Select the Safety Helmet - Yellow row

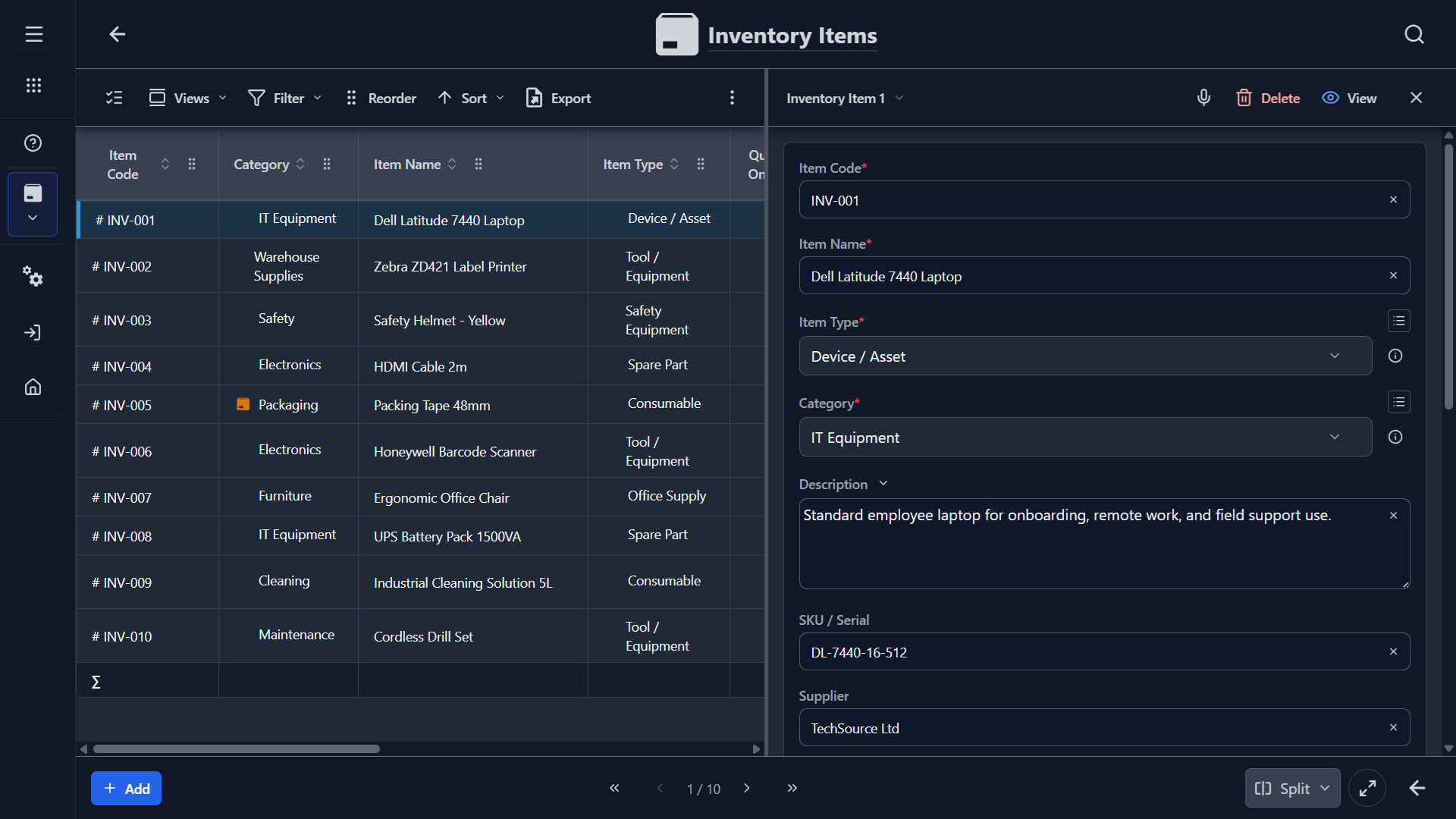pos(420,320)
